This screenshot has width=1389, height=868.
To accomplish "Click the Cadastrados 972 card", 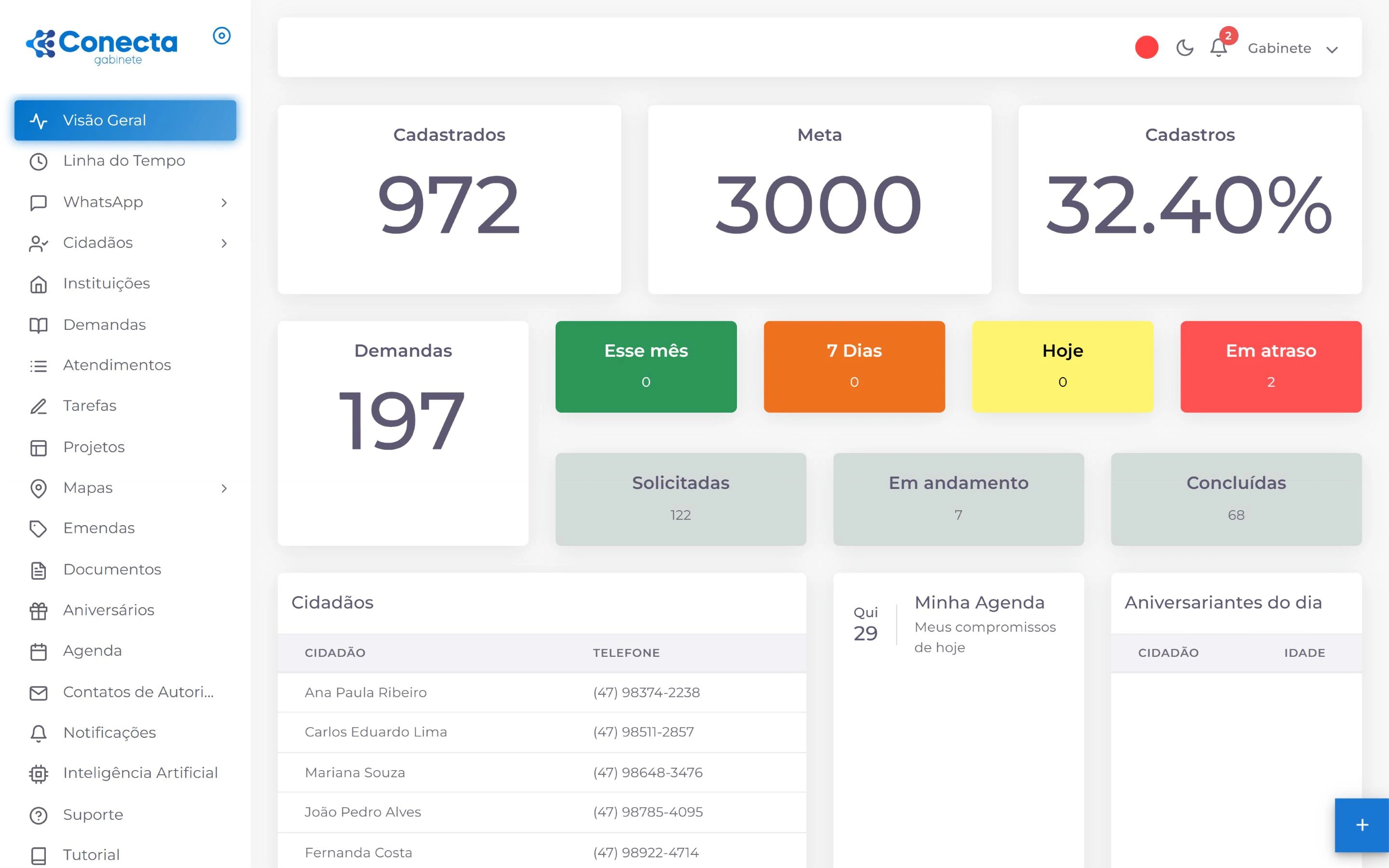I will [x=449, y=199].
